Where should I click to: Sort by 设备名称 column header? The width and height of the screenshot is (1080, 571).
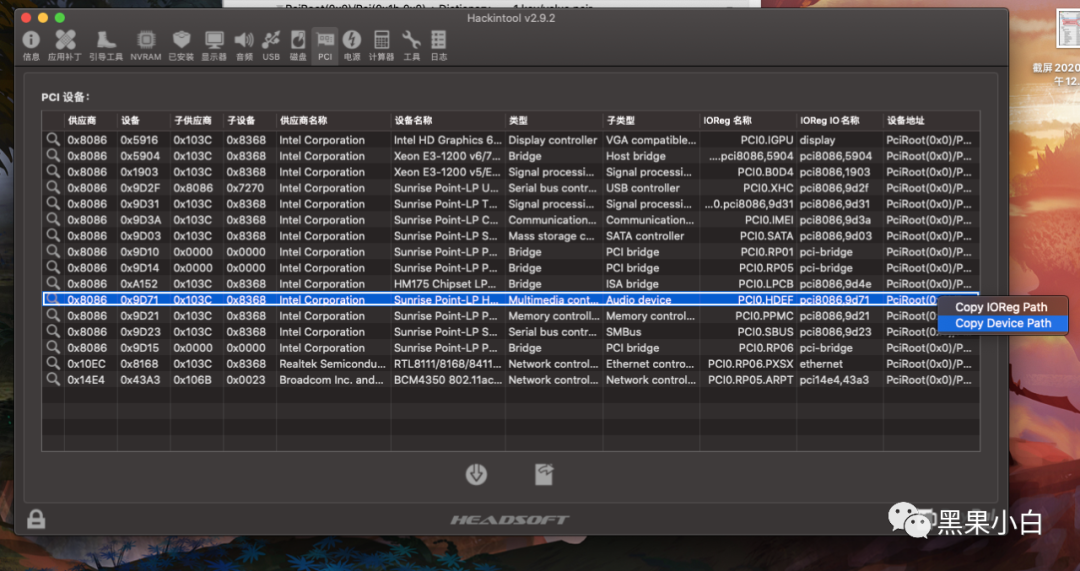coord(448,120)
